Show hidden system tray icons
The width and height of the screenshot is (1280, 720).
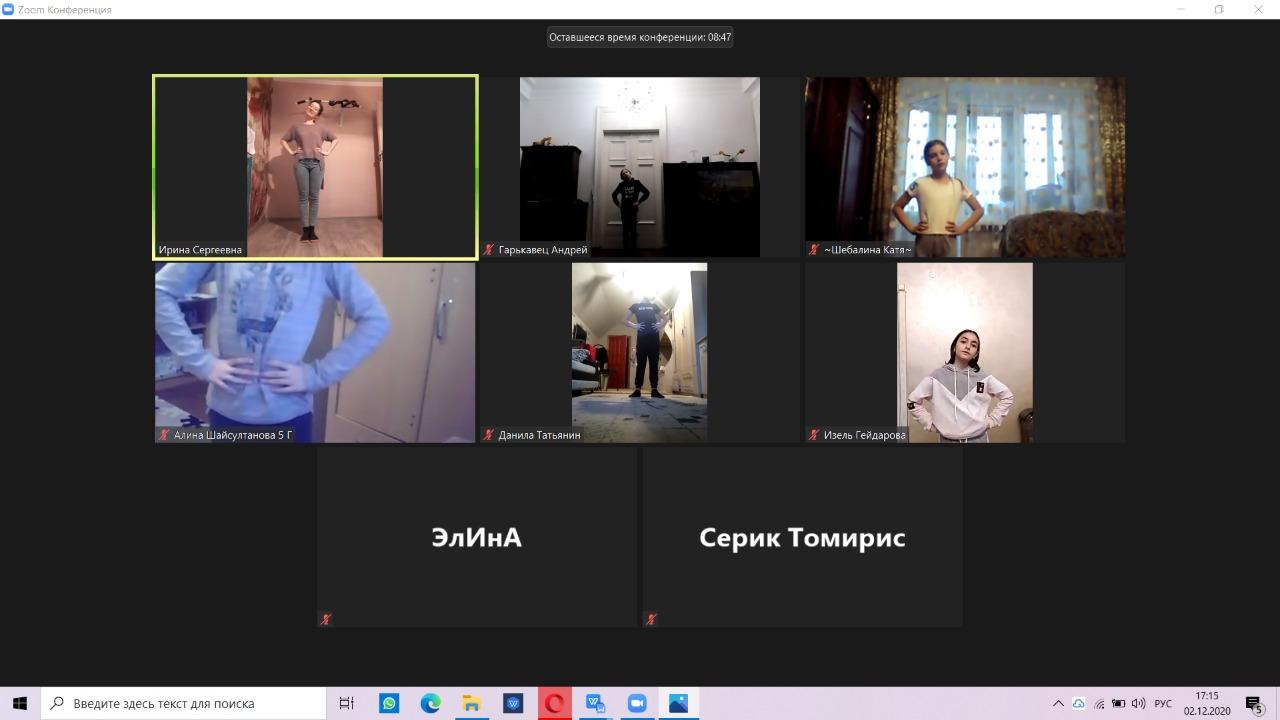[1058, 703]
